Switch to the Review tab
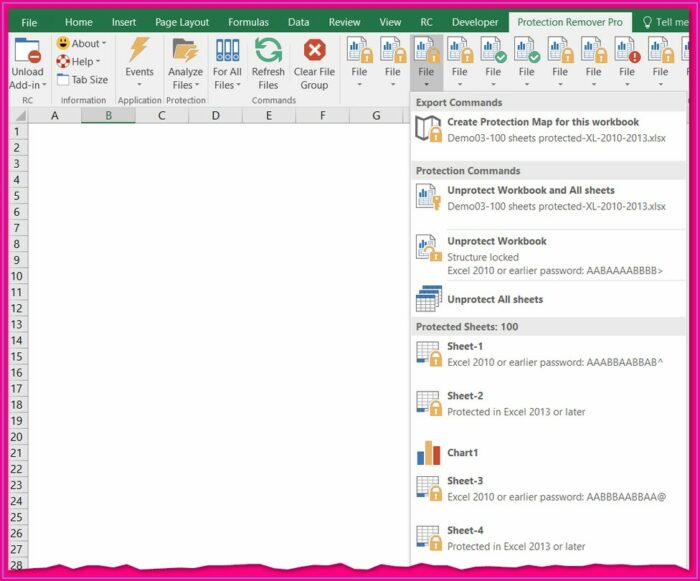700x581 pixels. (x=344, y=22)
